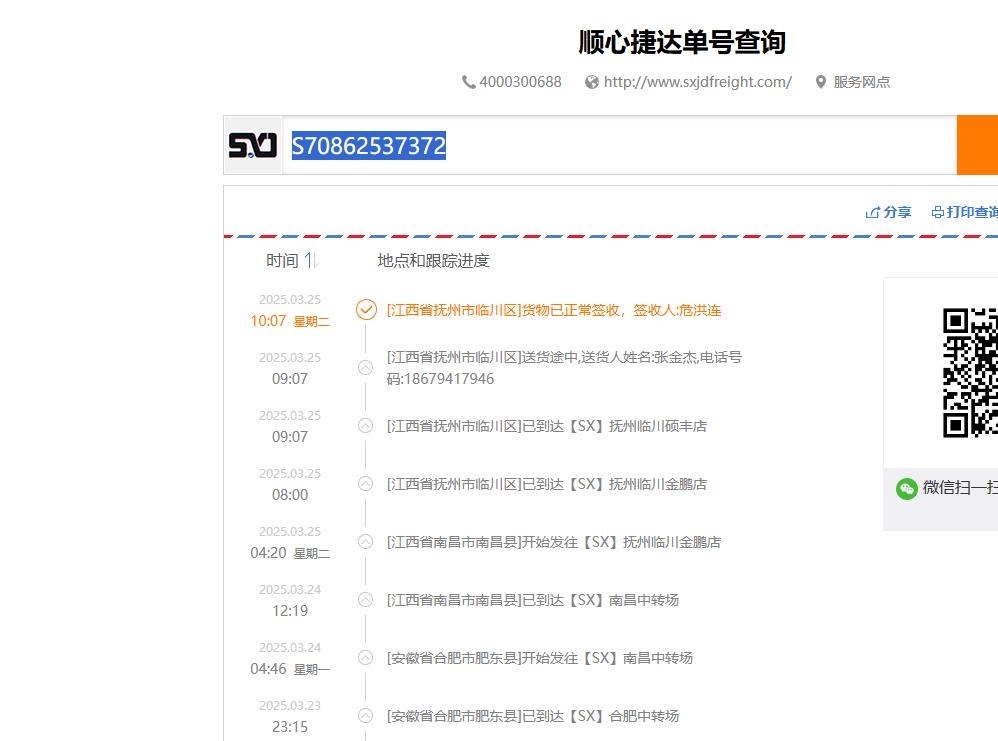Click the WeChat QR code image
The image size is (998, 741).
click(x=970, y=373)
